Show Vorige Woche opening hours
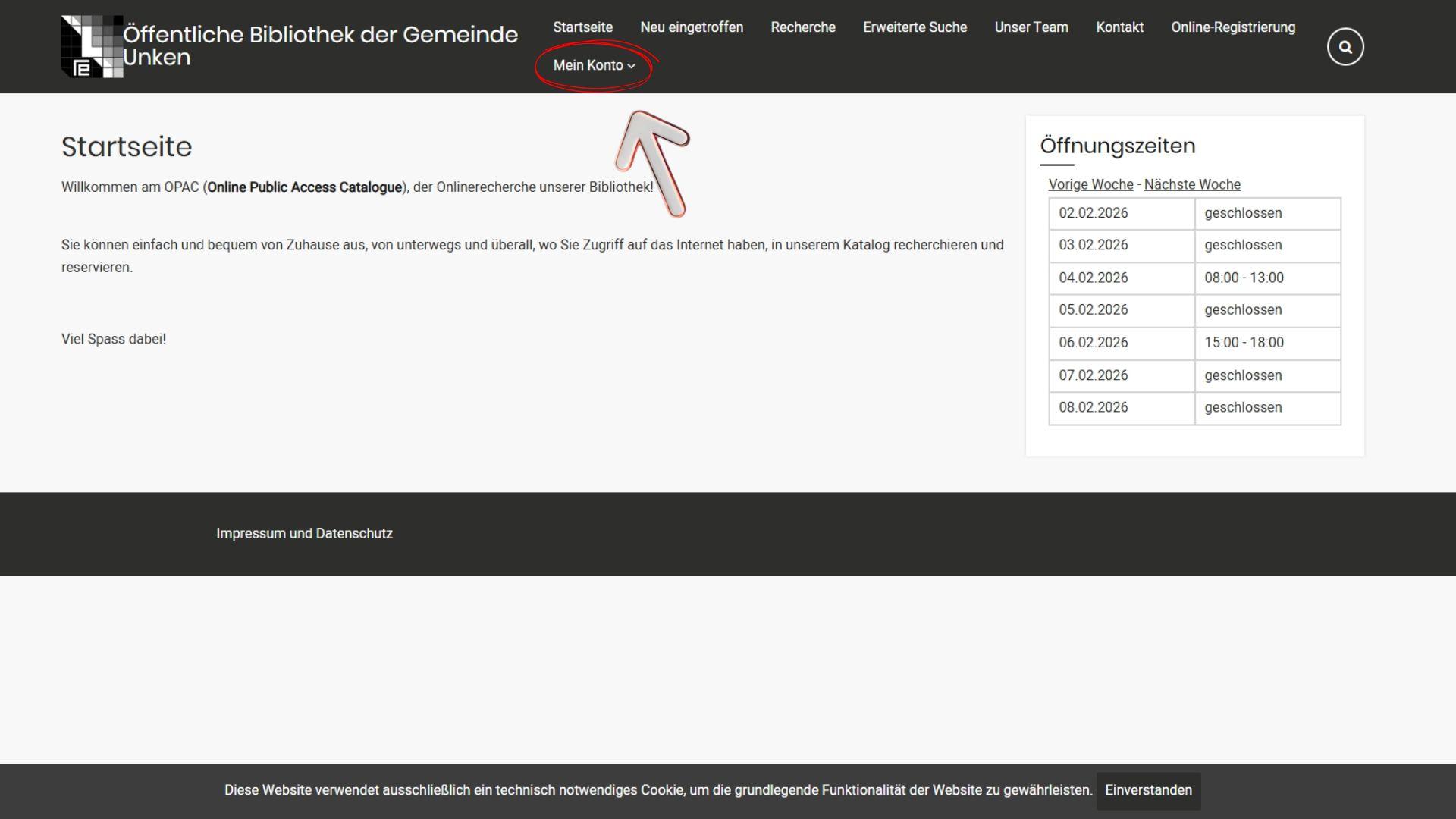Image resolution: width=1456 pixels, height=819 pixels. (1090, 184)
